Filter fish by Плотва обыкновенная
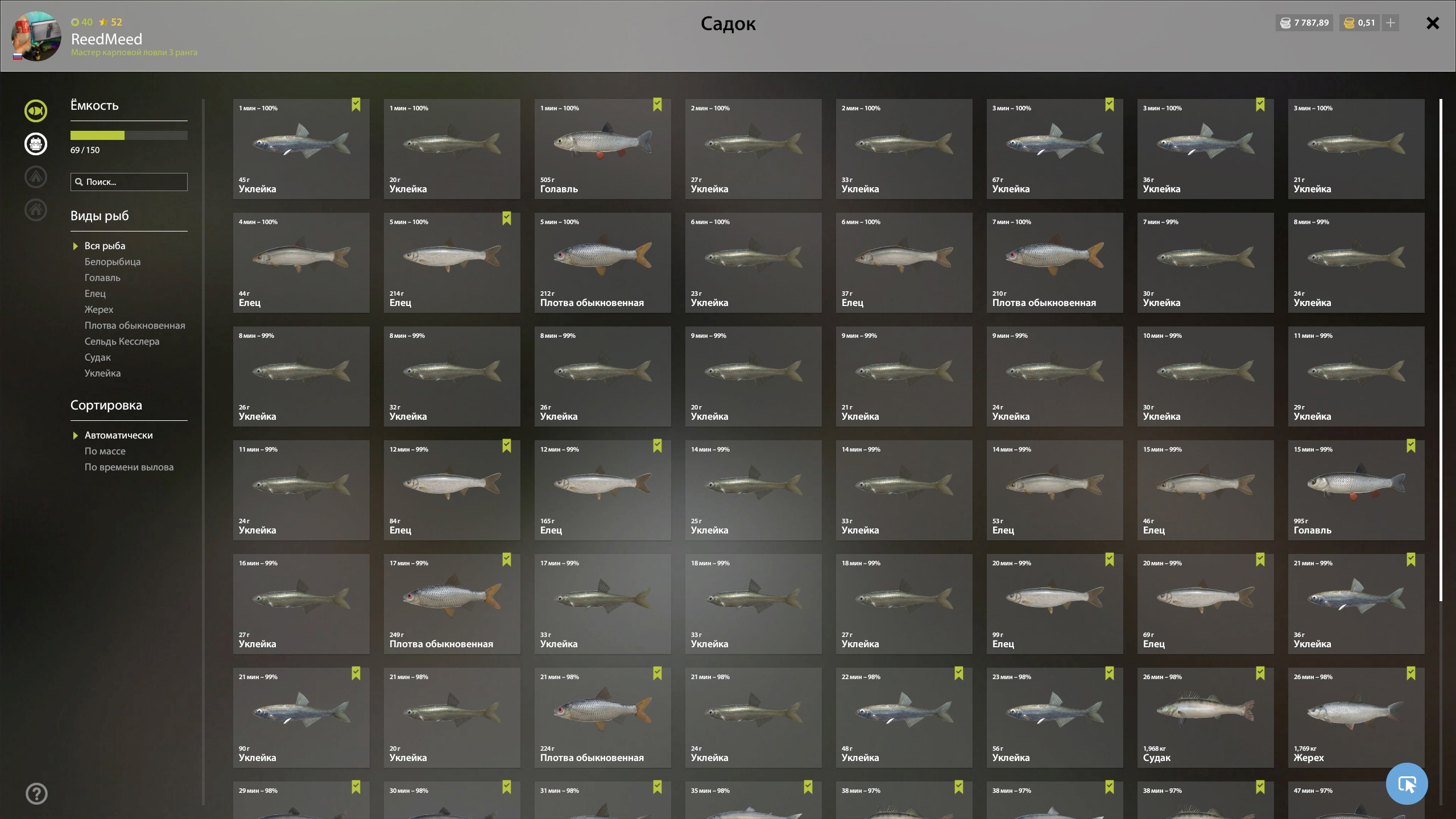Screen dimensions: 1456x819 coord(135,325)
